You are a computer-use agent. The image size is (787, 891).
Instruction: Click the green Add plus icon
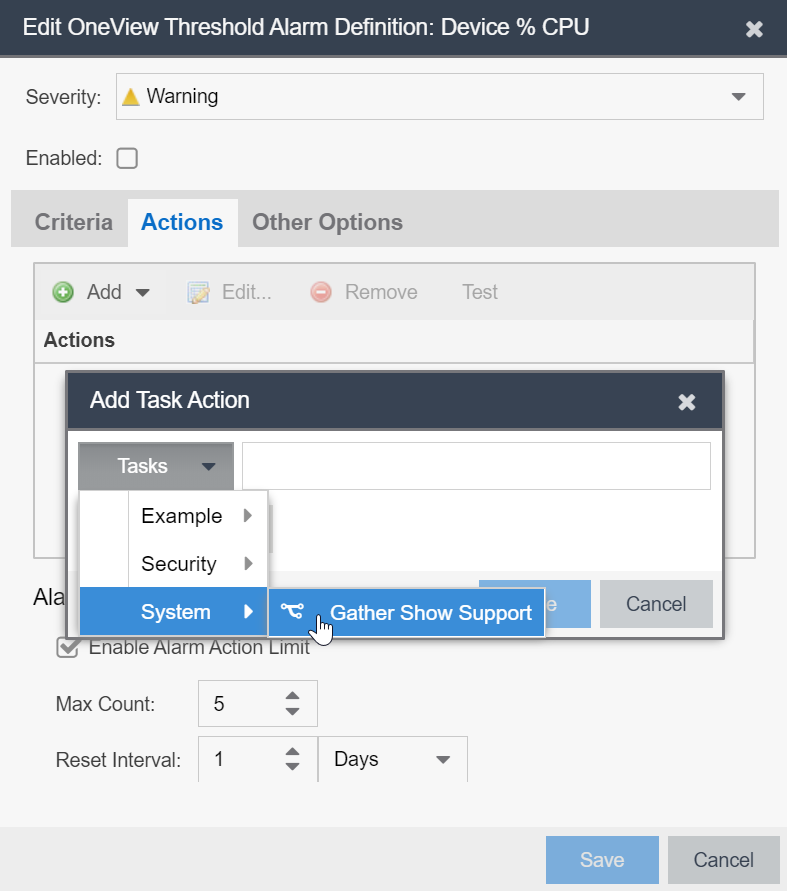pyautogui.click(x=63, y=292)
